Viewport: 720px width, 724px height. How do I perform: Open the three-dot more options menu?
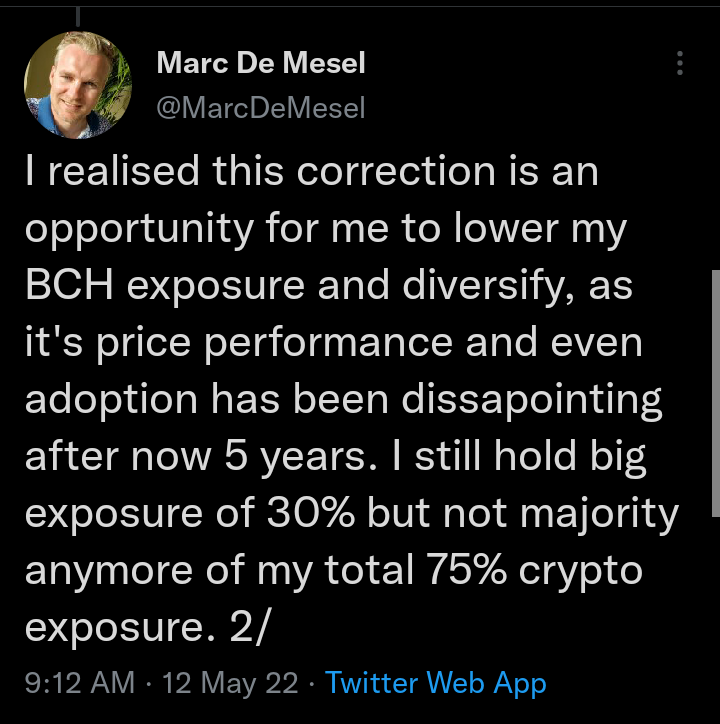pos(679,63)
